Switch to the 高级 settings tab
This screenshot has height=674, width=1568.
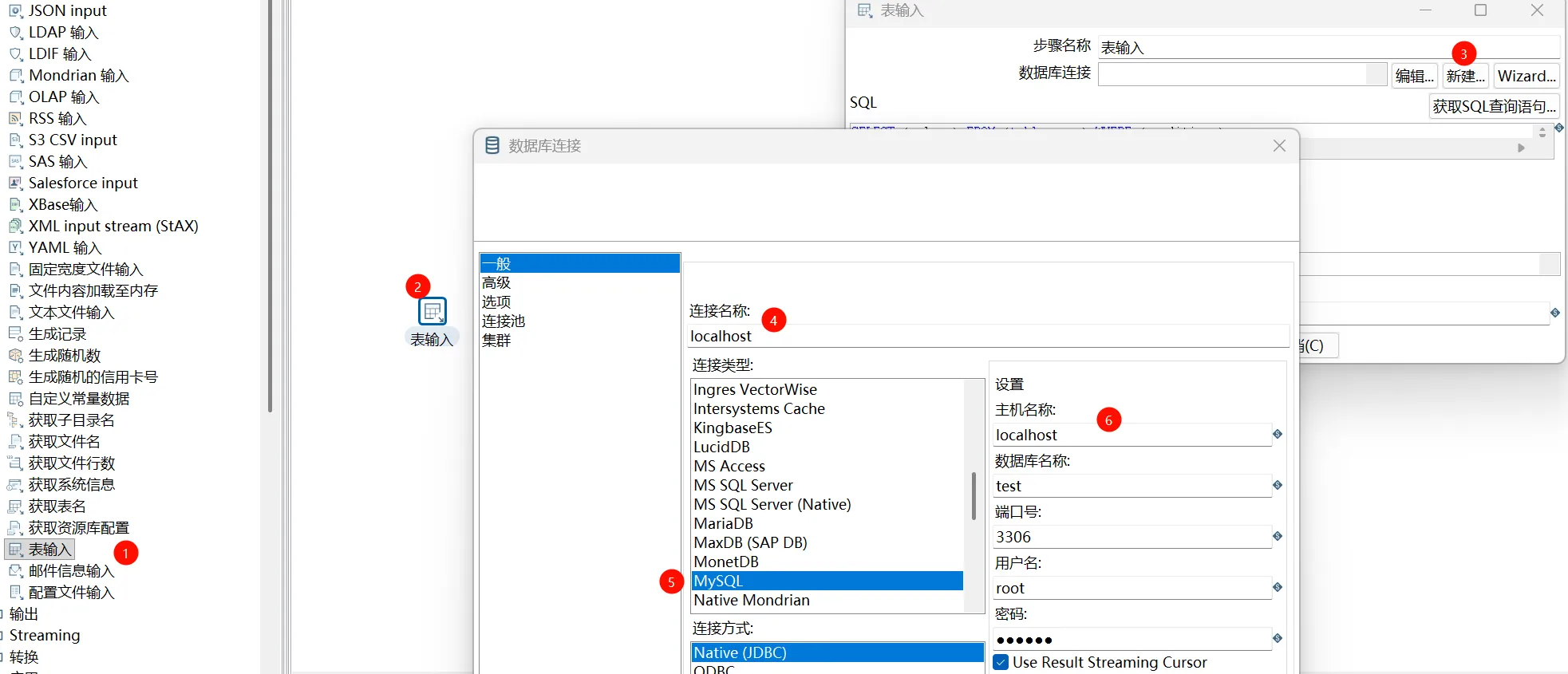(496, 282)
